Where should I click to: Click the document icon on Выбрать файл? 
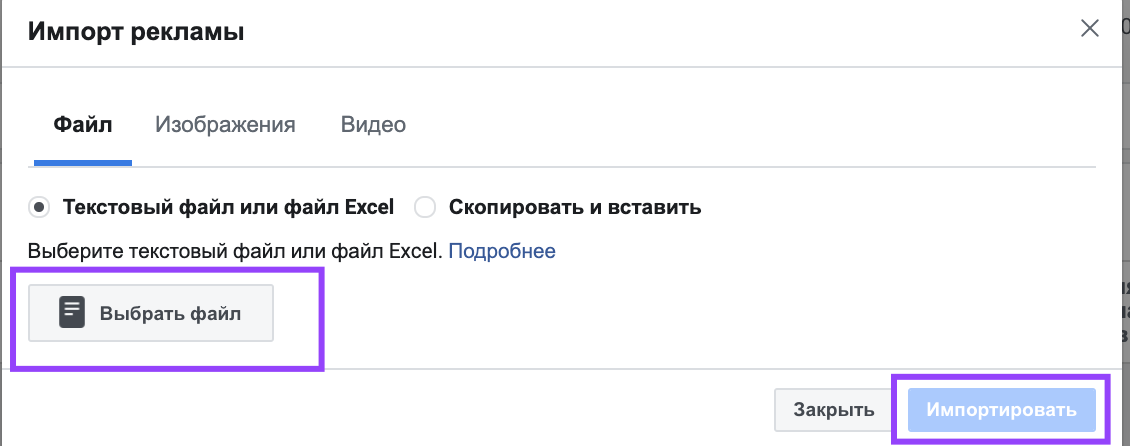pyautogui.click(x=72, y=313)
